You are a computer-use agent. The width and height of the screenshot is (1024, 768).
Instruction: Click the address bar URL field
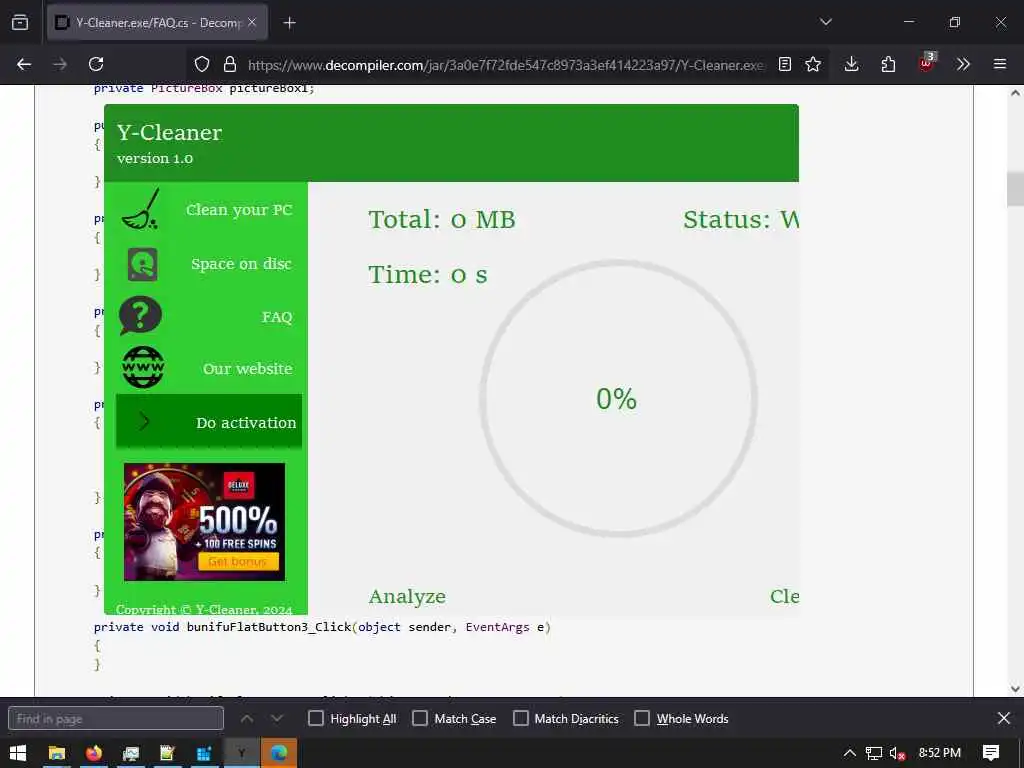(x=506, y=65)
